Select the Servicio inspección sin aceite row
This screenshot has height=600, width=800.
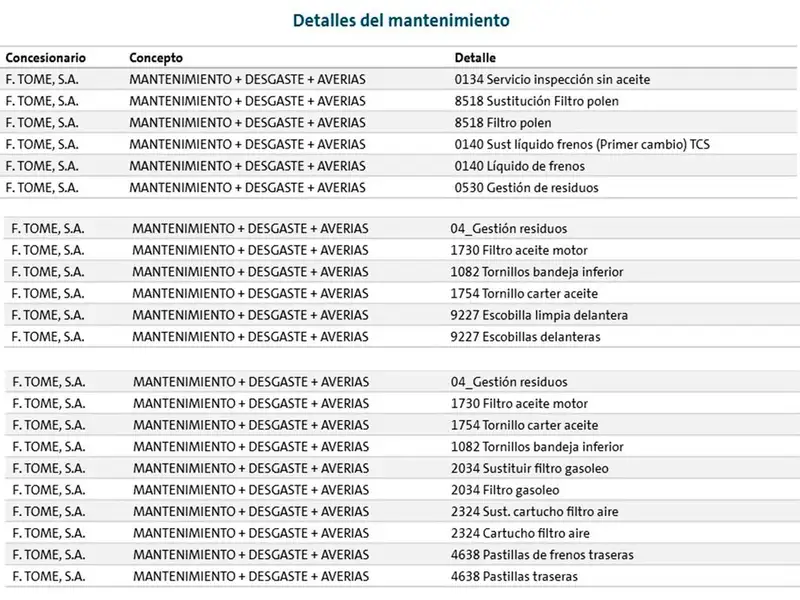398,80
